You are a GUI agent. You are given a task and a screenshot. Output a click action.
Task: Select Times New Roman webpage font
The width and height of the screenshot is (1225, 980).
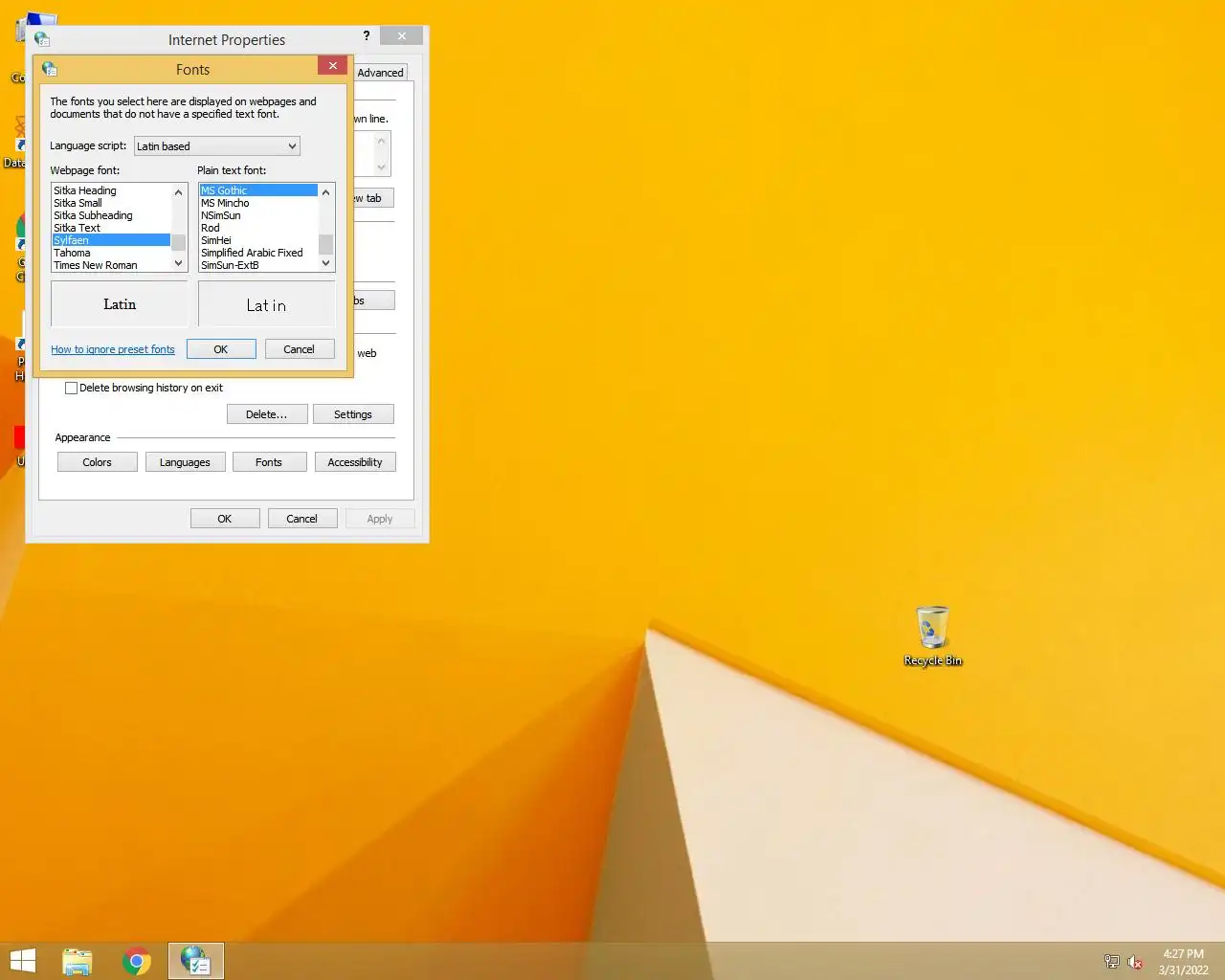(111, 265)
